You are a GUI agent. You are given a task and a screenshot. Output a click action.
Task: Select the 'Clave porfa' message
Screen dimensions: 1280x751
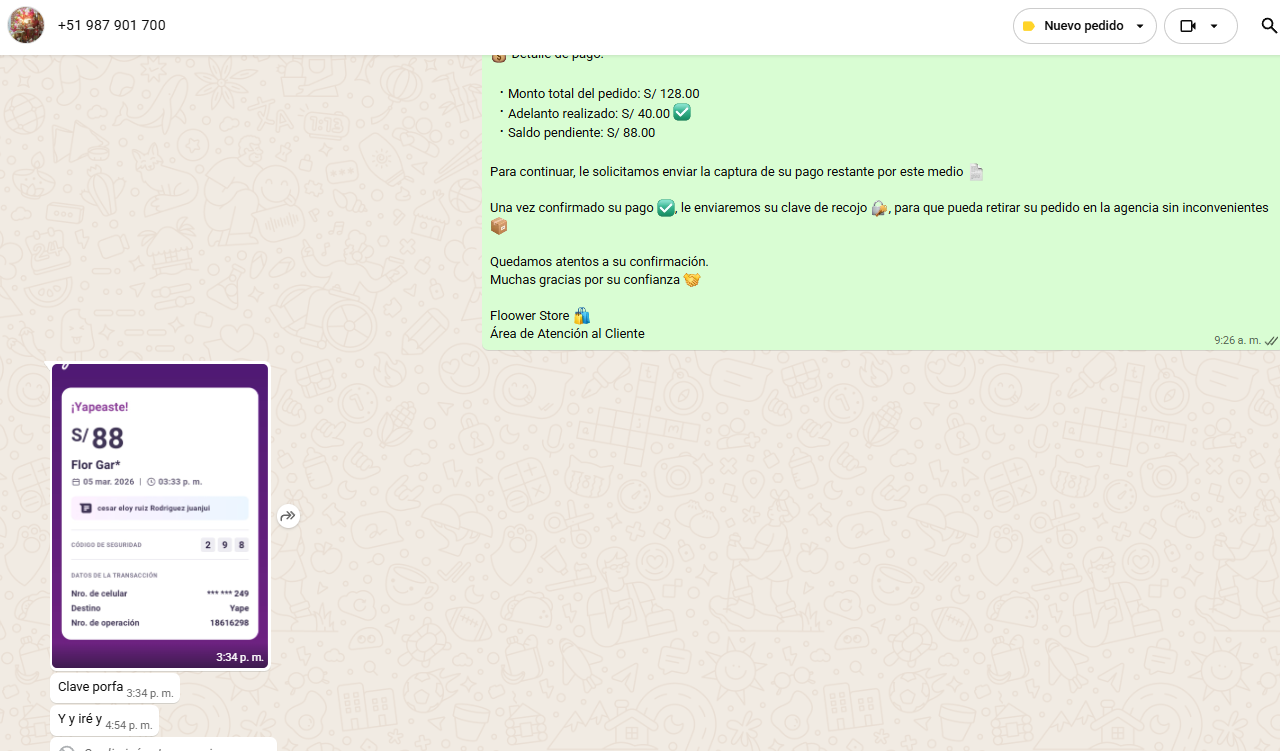tap(91, 687)
